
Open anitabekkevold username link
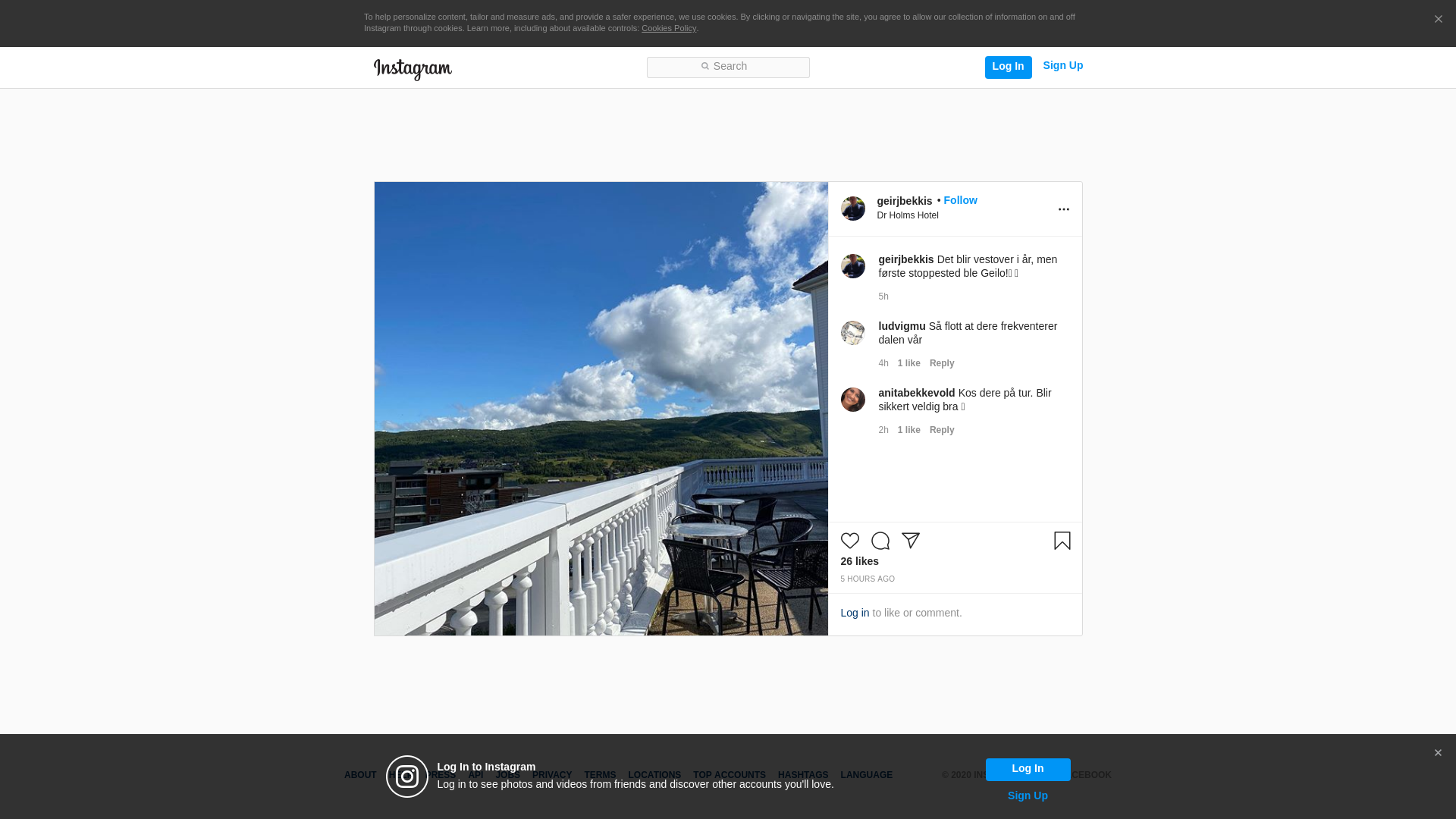pos(916,393)
